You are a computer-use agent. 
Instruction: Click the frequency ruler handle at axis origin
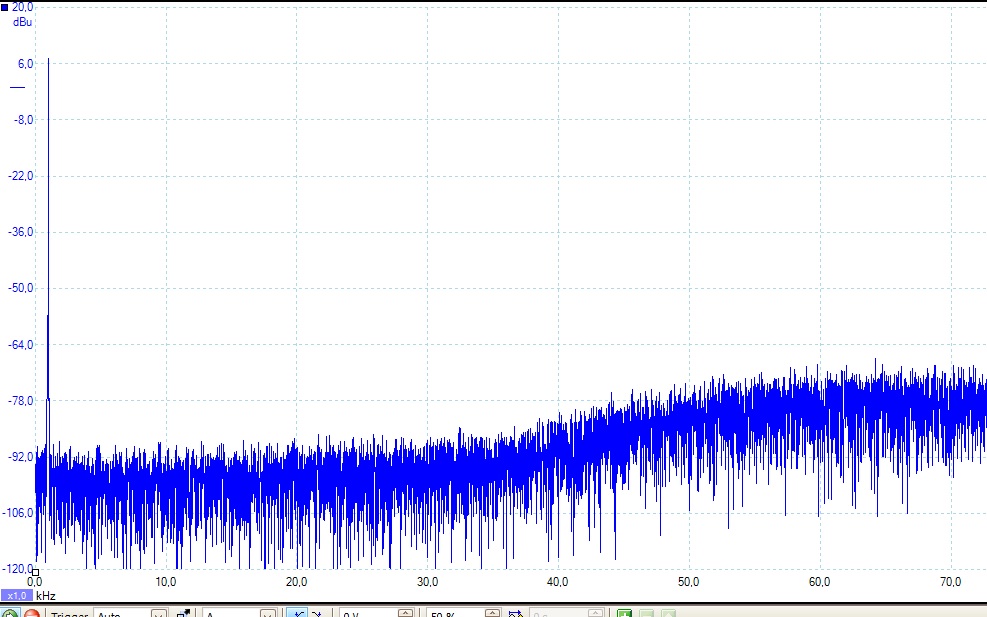coord(35,572)
